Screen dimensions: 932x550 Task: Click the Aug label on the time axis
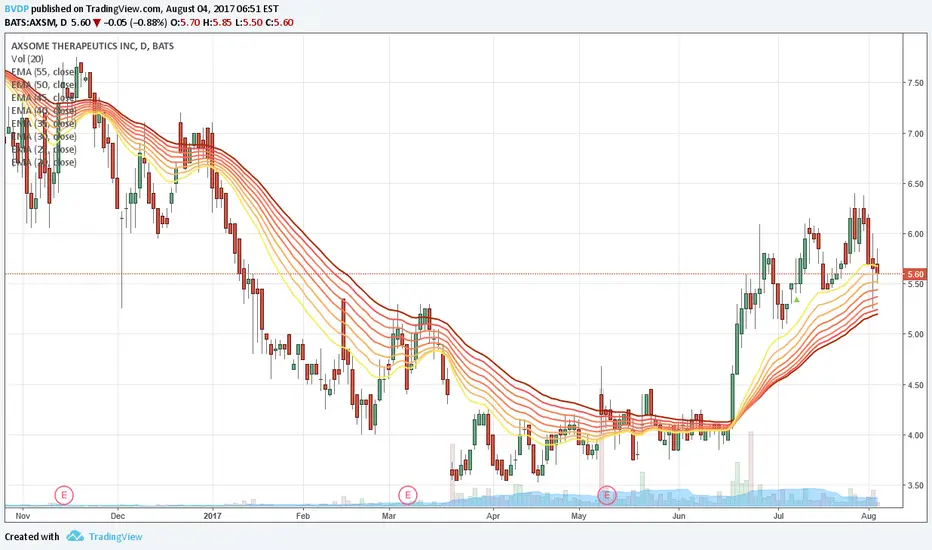(x=869, y=516)
